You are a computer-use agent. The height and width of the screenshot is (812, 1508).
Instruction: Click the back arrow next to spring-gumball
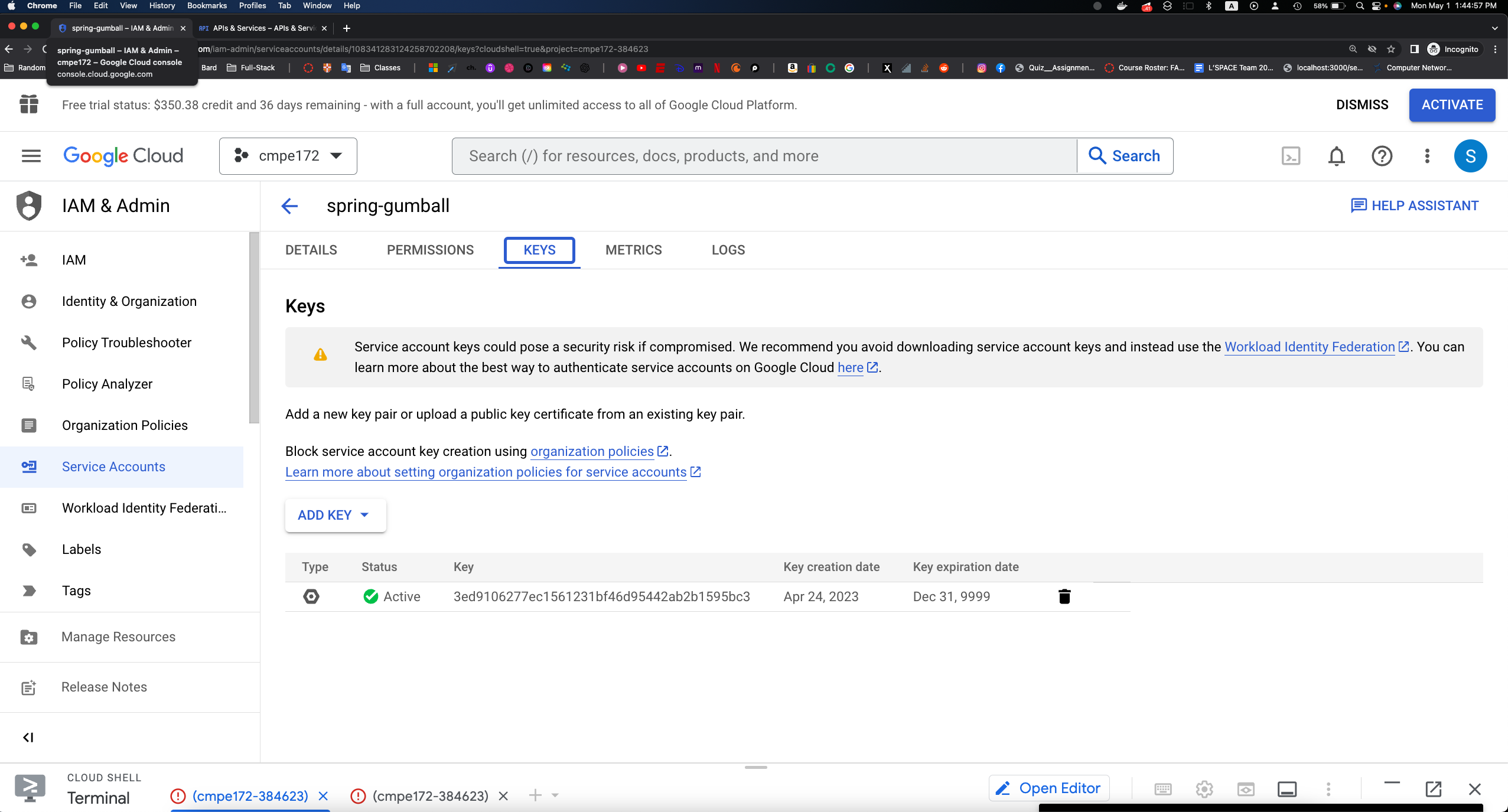(x=289, y=206)
